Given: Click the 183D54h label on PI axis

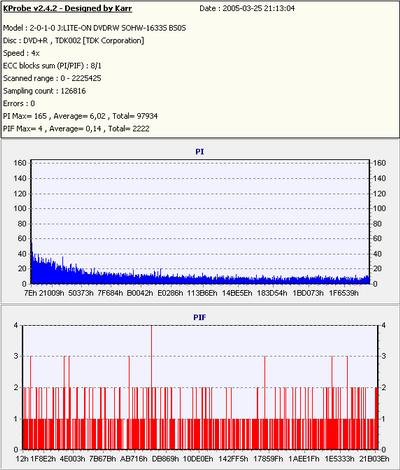Looking at the screenshot, I should tap(272, 293).
